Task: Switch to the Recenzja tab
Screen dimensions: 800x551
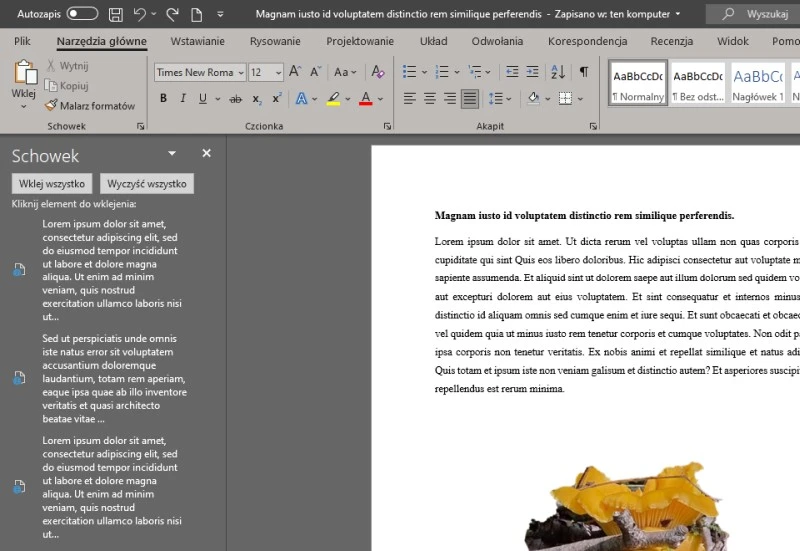Action: point(671,41)
